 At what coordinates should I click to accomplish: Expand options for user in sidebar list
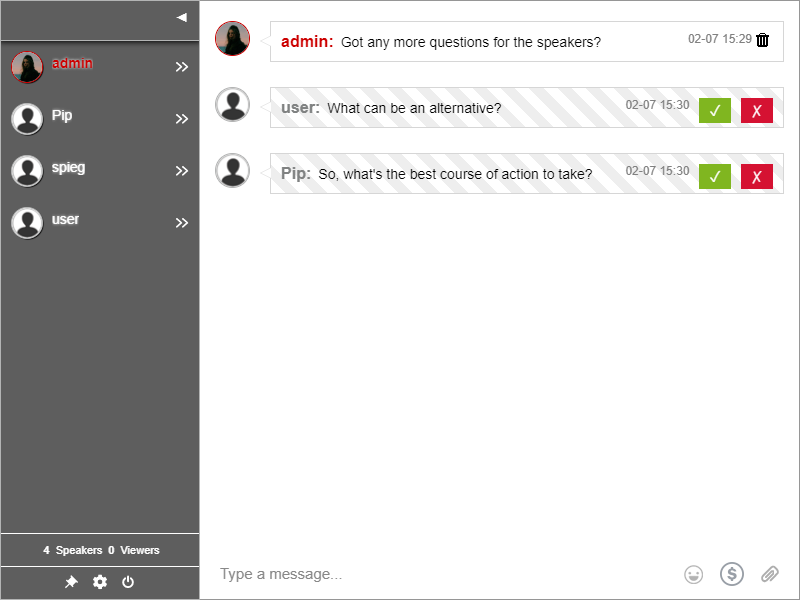(182, 223)
